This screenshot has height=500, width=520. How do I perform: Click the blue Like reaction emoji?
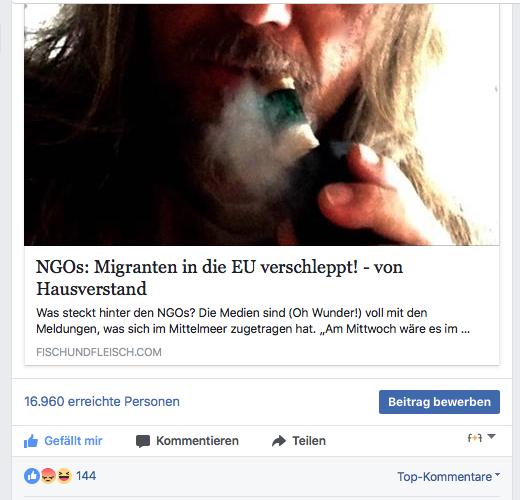[32, 476]
